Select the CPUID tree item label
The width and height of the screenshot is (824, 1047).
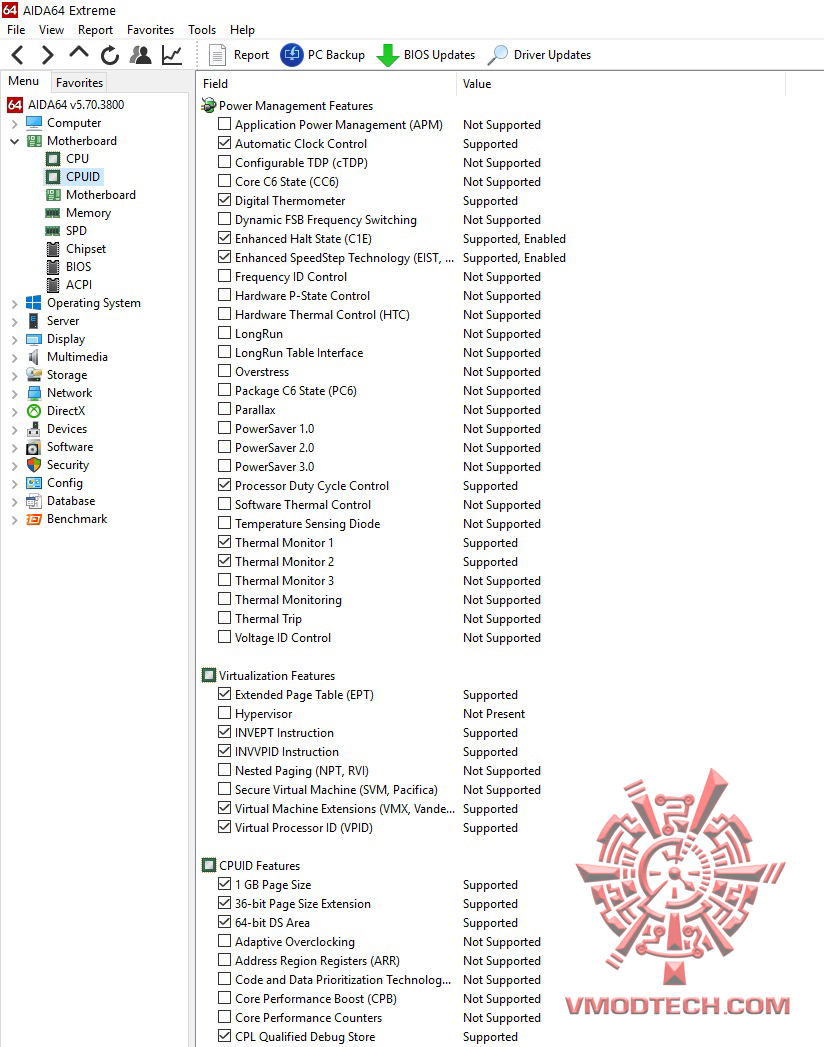click(83, 177)
